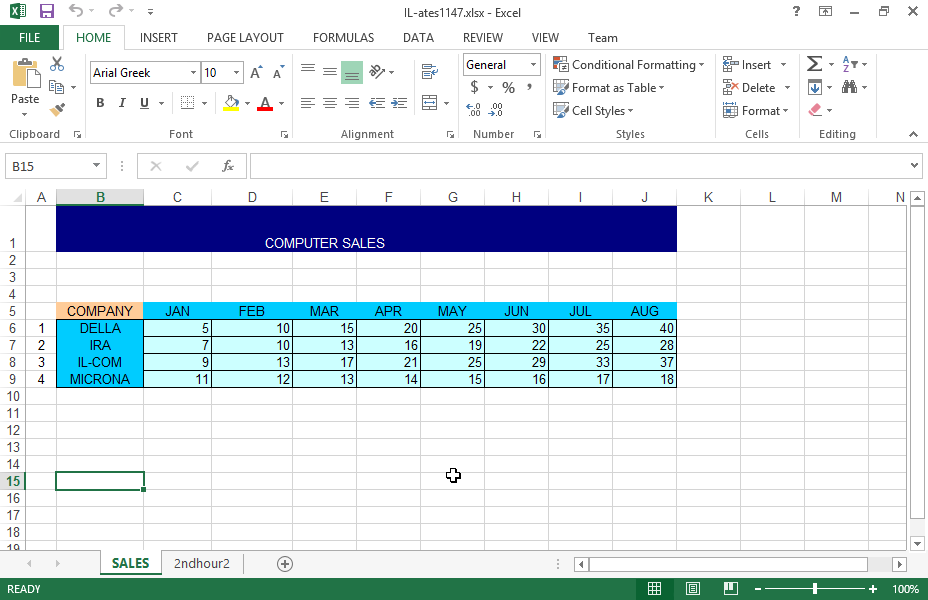The image size is (928, 600).
Task: Select Center alignment icon
Action: [329, 103]
